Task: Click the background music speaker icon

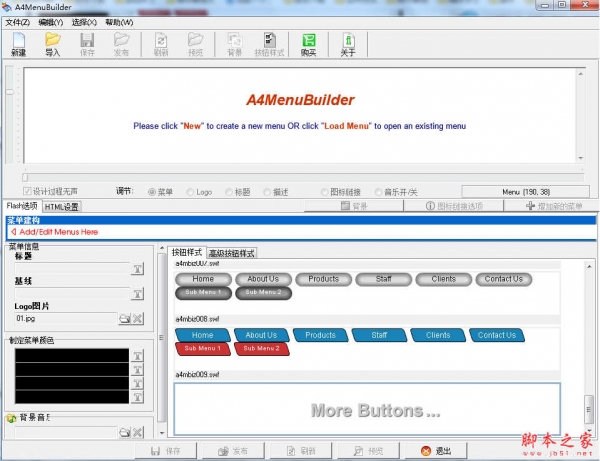Action: 11,418
